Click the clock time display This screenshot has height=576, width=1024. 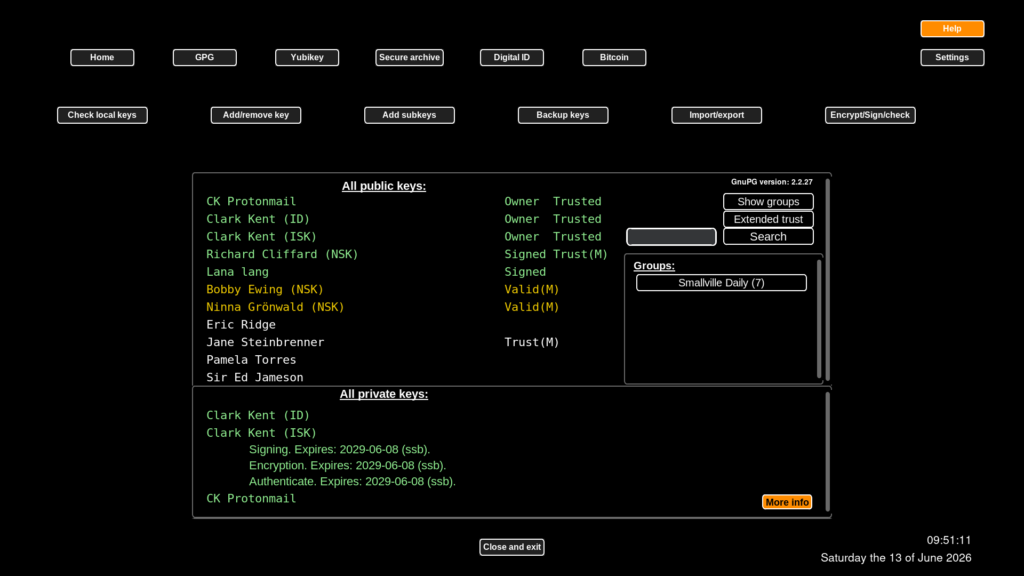point(949,540)
